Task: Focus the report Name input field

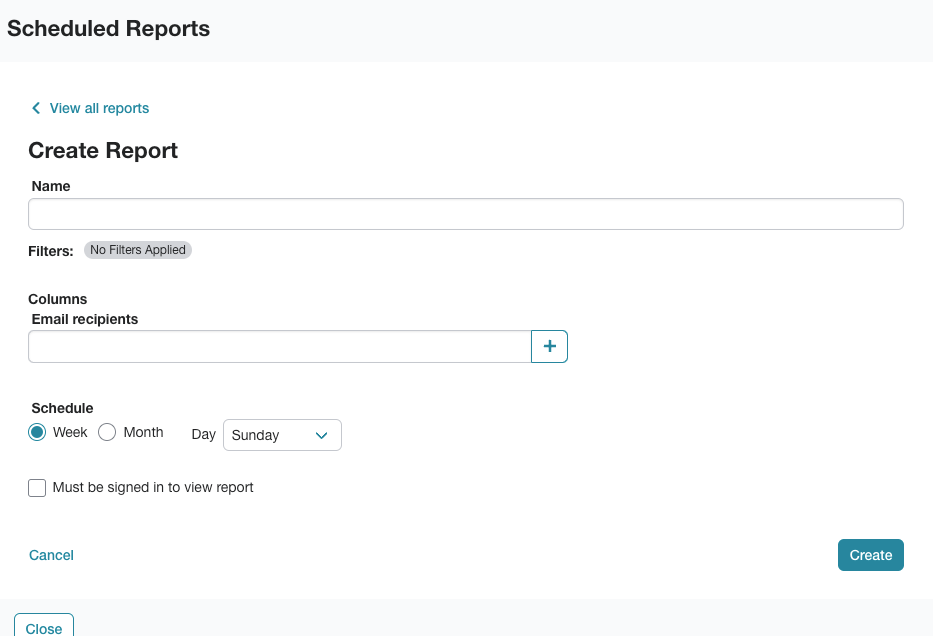Action: (466, 214)
